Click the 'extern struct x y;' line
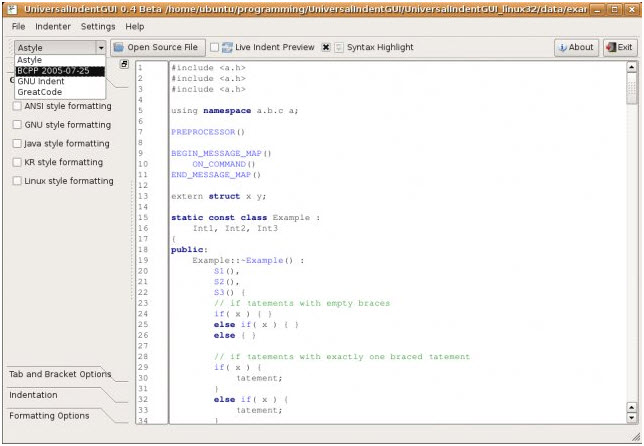Viewport: 644px width, 446px height. [218, 196]
